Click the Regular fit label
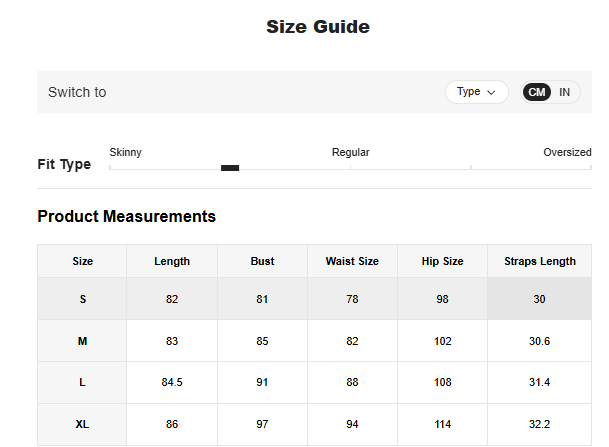This screenshot has width=609, height=447. point(350,152)
